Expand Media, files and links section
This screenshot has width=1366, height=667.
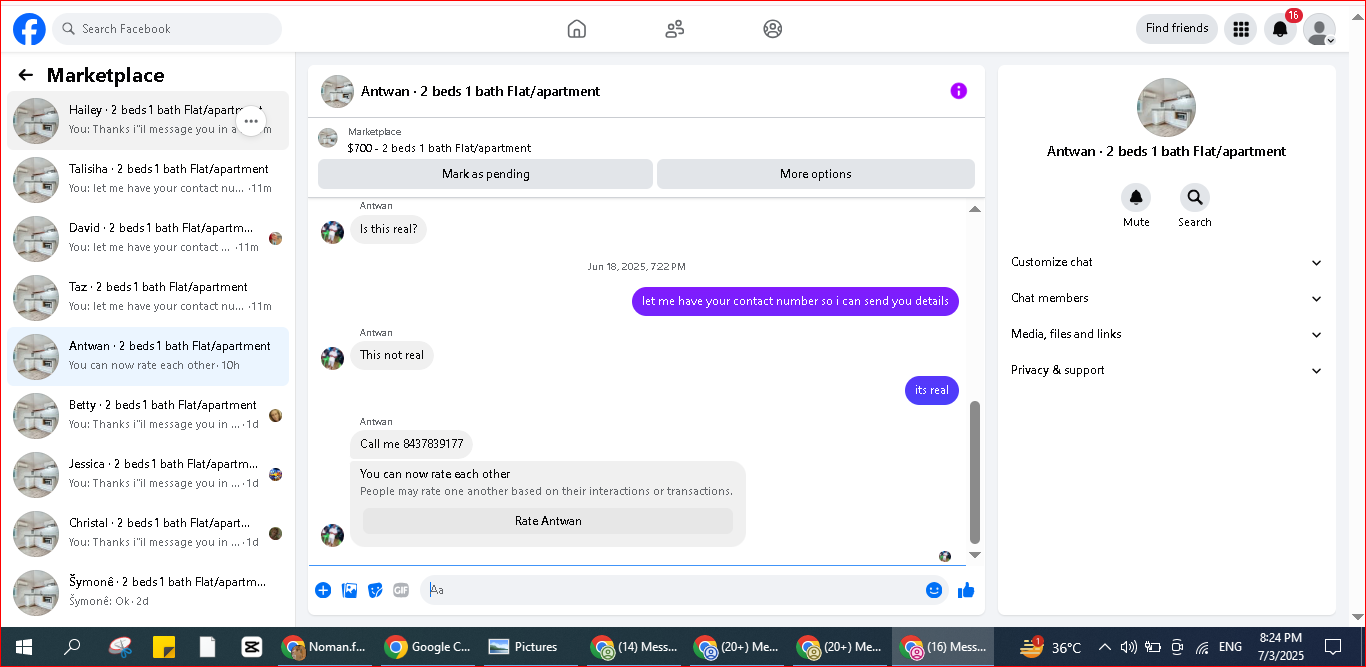coord(1166,334)
